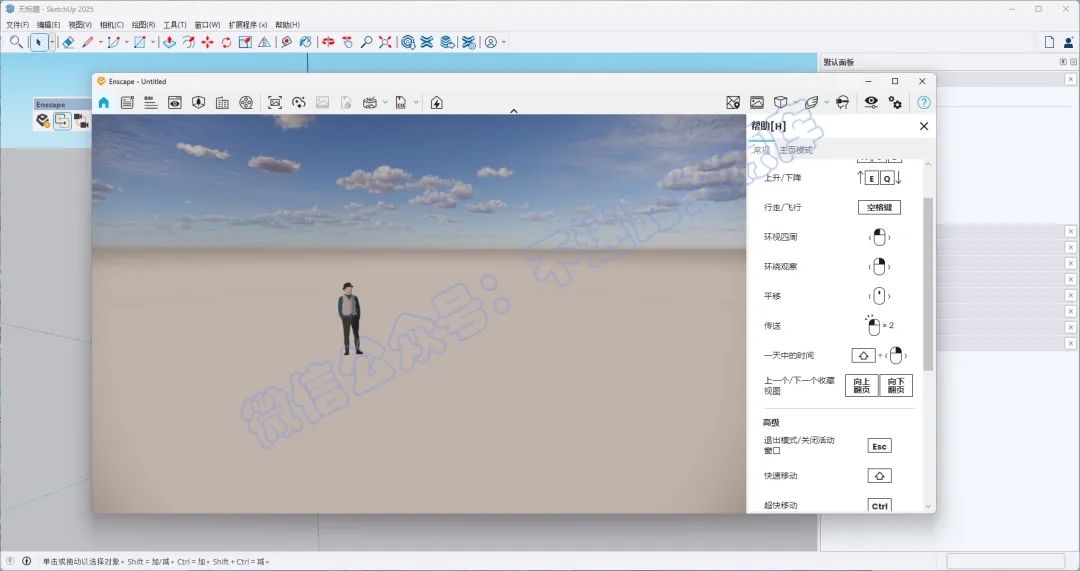Pin the default panel tray
1080x571 pixels.
1062,62
